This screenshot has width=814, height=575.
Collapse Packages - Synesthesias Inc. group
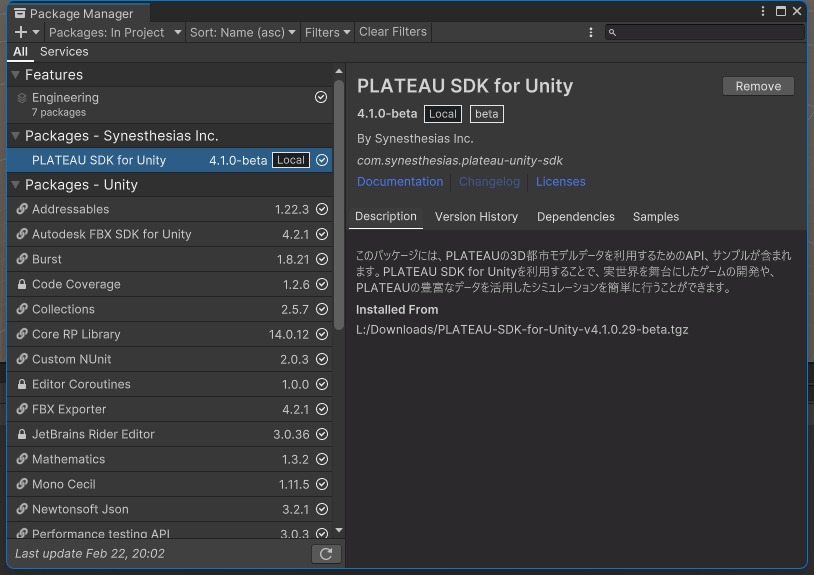pos(16,136)
